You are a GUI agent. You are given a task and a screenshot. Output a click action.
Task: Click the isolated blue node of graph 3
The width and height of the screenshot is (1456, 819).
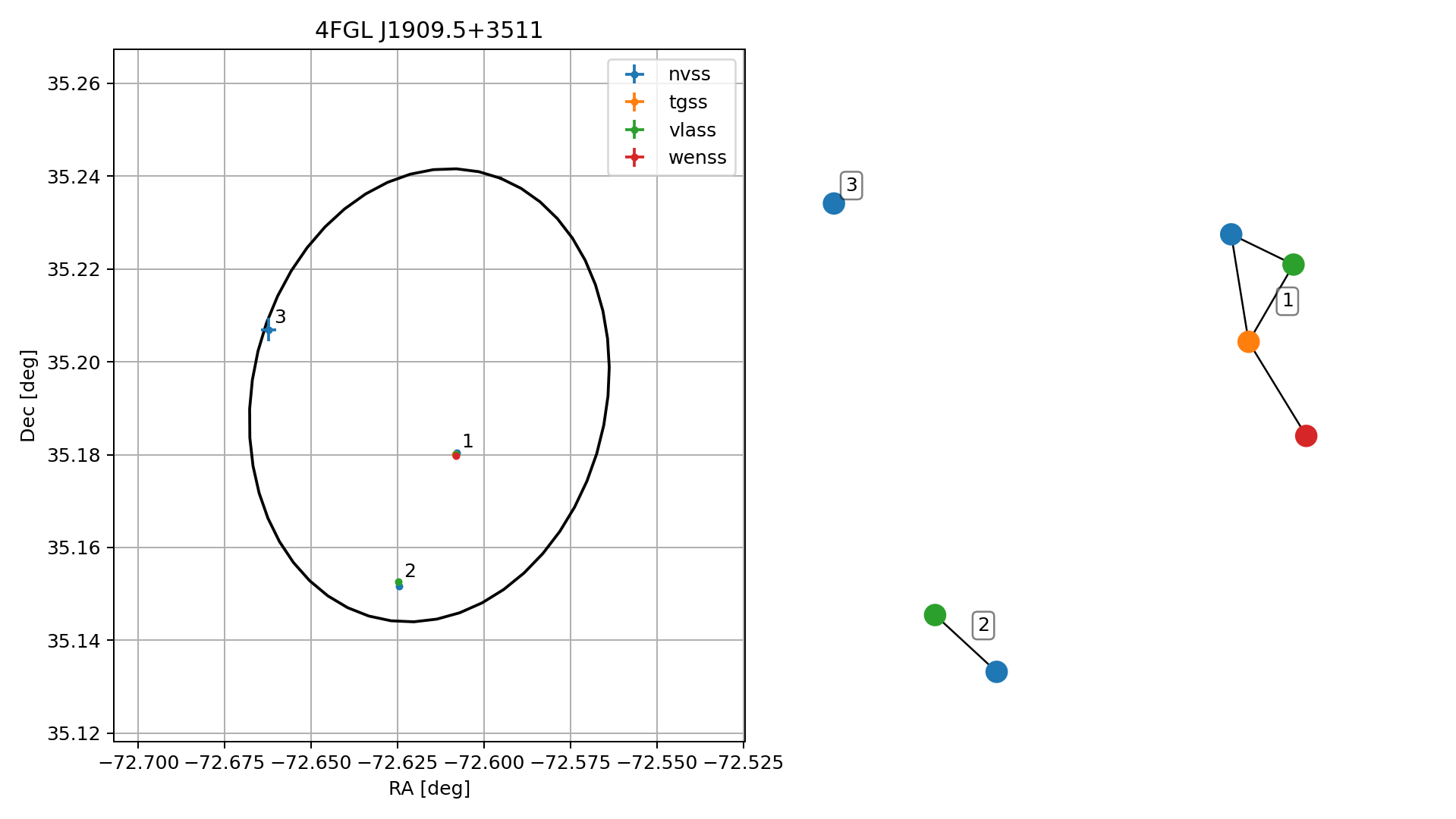(834, 203)
